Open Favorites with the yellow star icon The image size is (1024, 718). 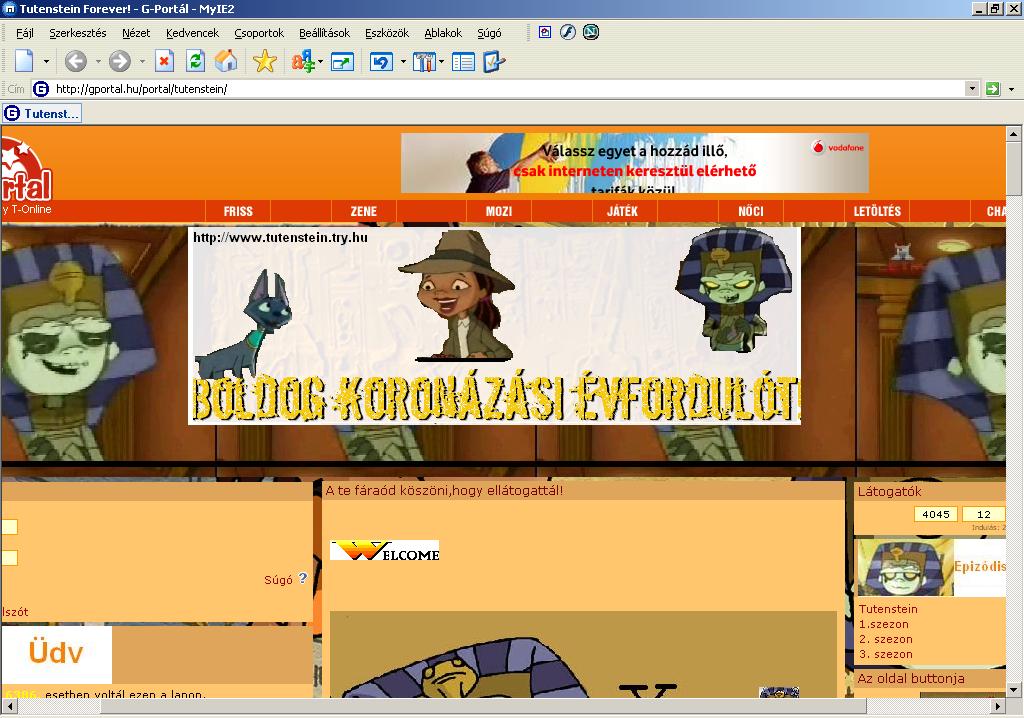pyautogui.click(x=264, y=61)
